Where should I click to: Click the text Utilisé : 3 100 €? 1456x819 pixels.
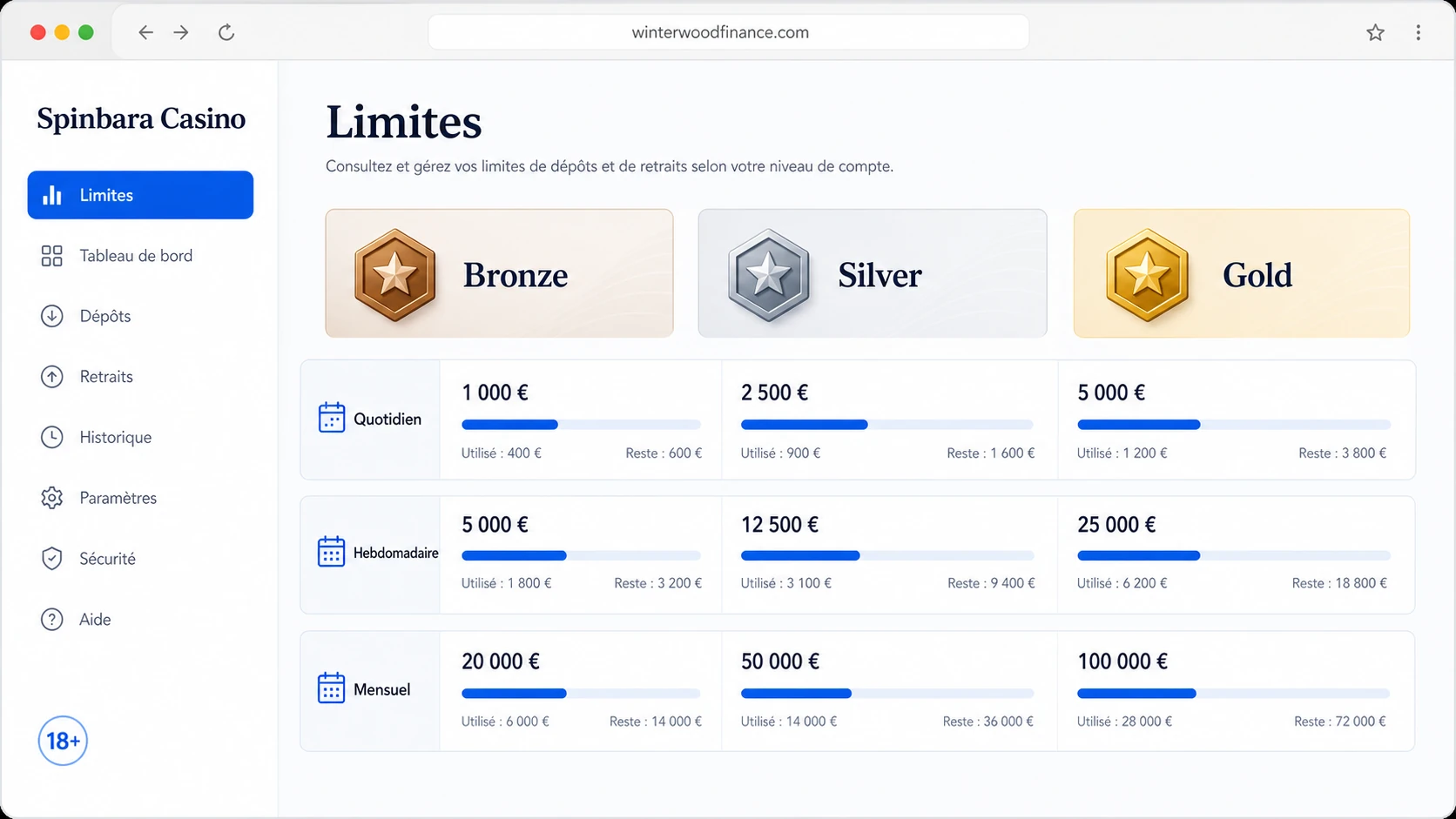(786, 583)
